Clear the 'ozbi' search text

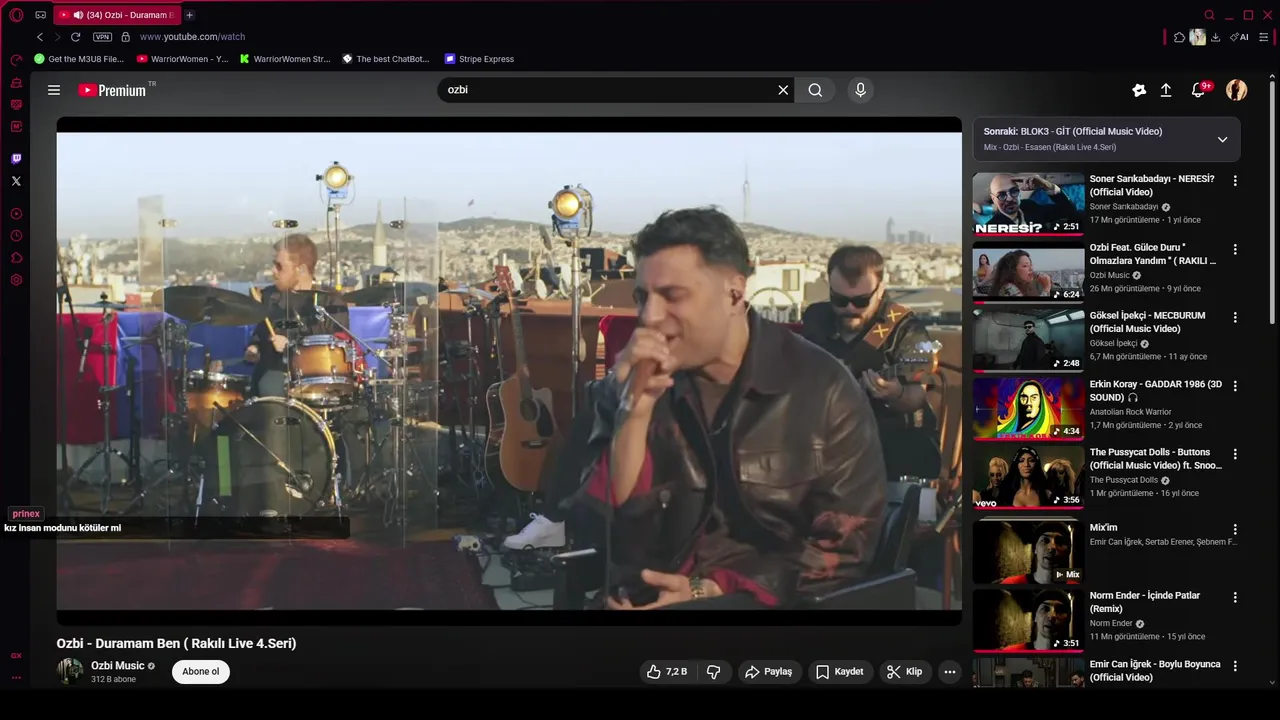783,90
